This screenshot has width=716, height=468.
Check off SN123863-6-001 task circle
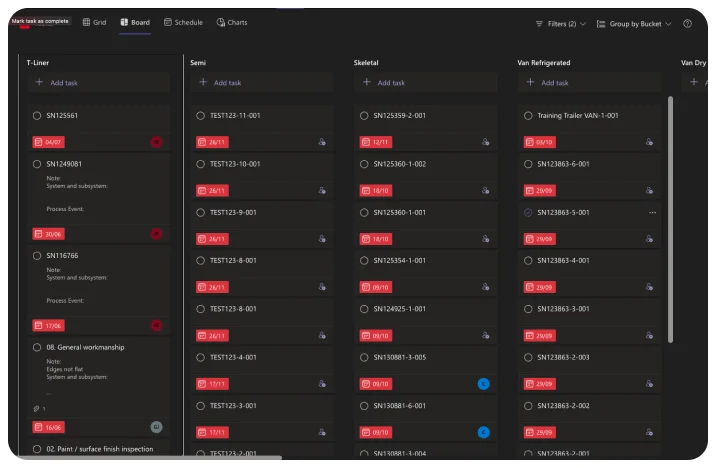(x=528, y=164)
